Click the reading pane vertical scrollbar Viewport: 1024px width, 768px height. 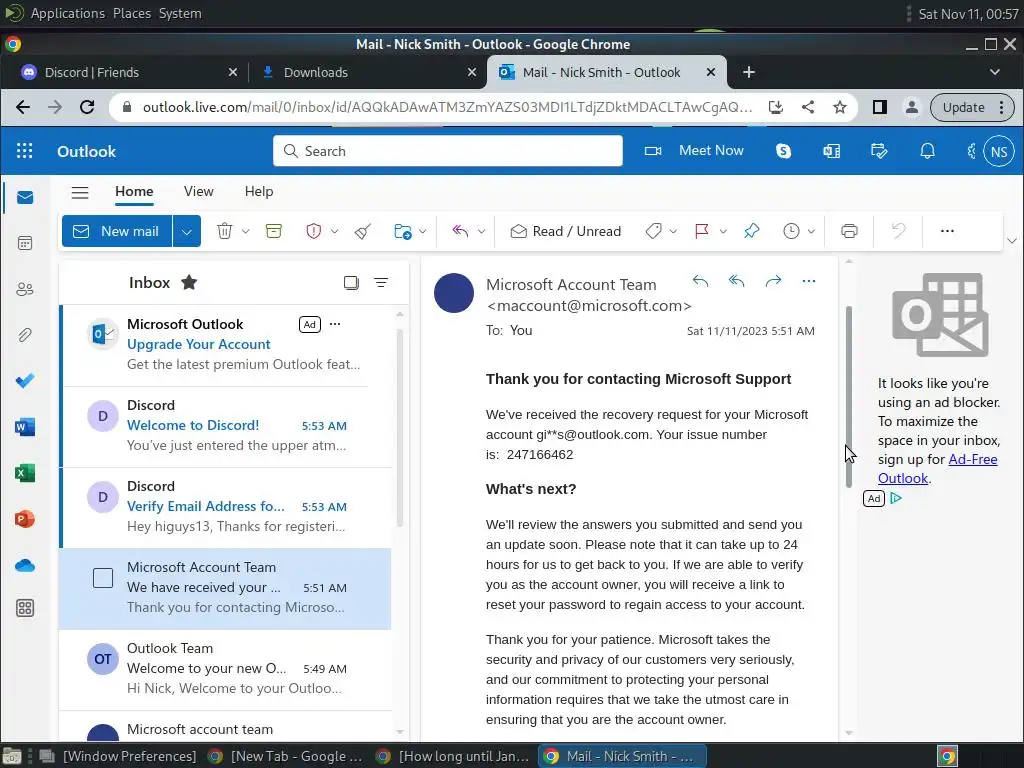coord(849,396)
